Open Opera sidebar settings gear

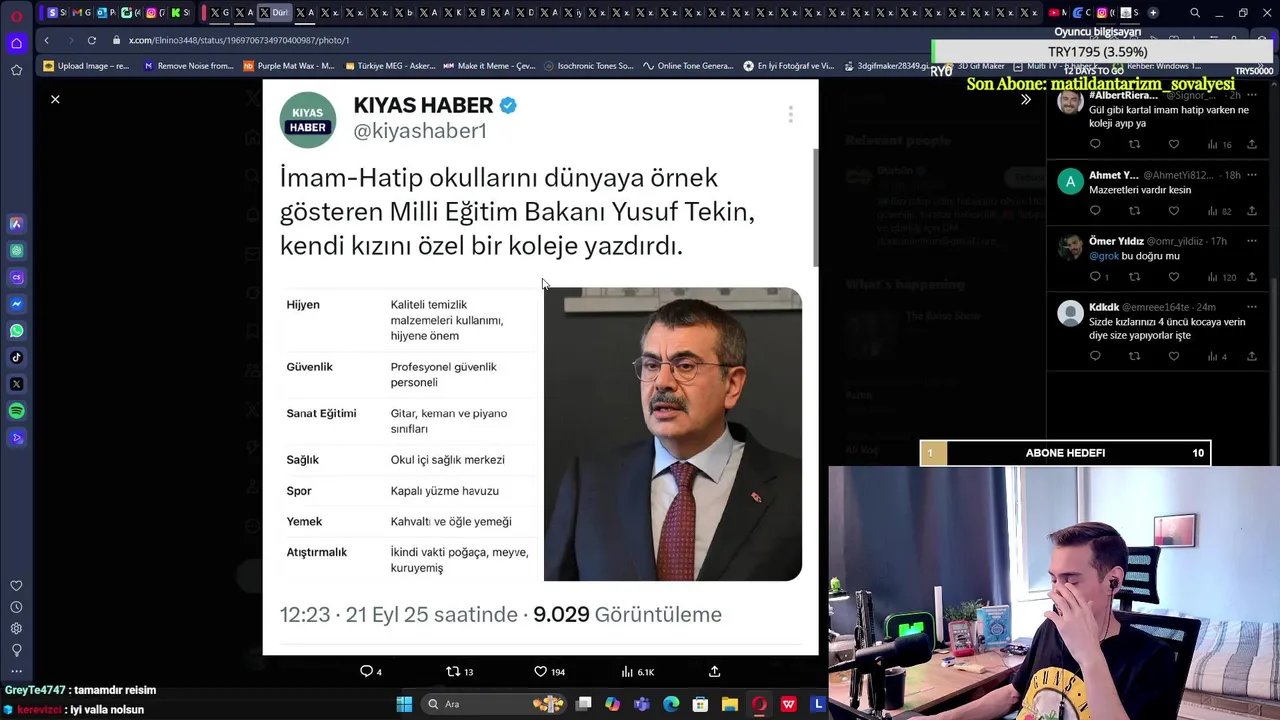coord(16,628)
